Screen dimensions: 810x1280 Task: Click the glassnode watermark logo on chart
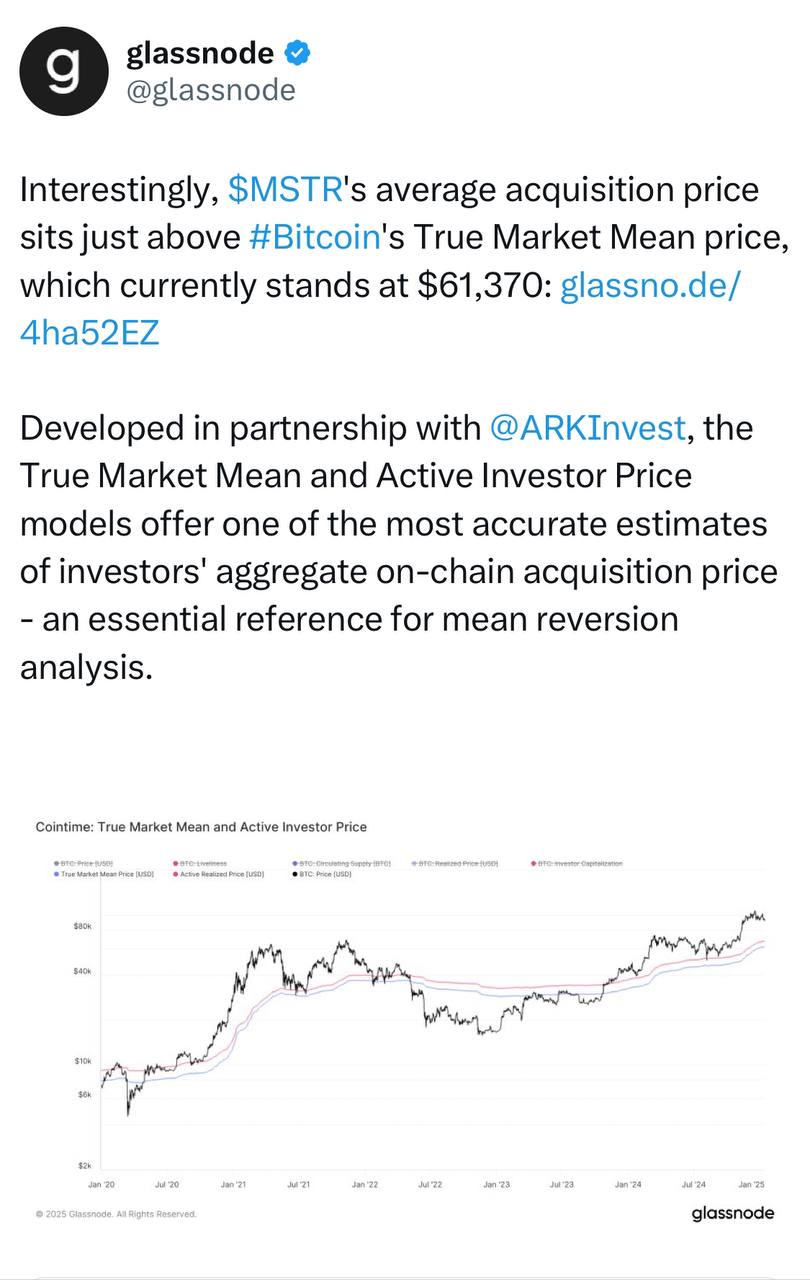(x=733, y=1213)
